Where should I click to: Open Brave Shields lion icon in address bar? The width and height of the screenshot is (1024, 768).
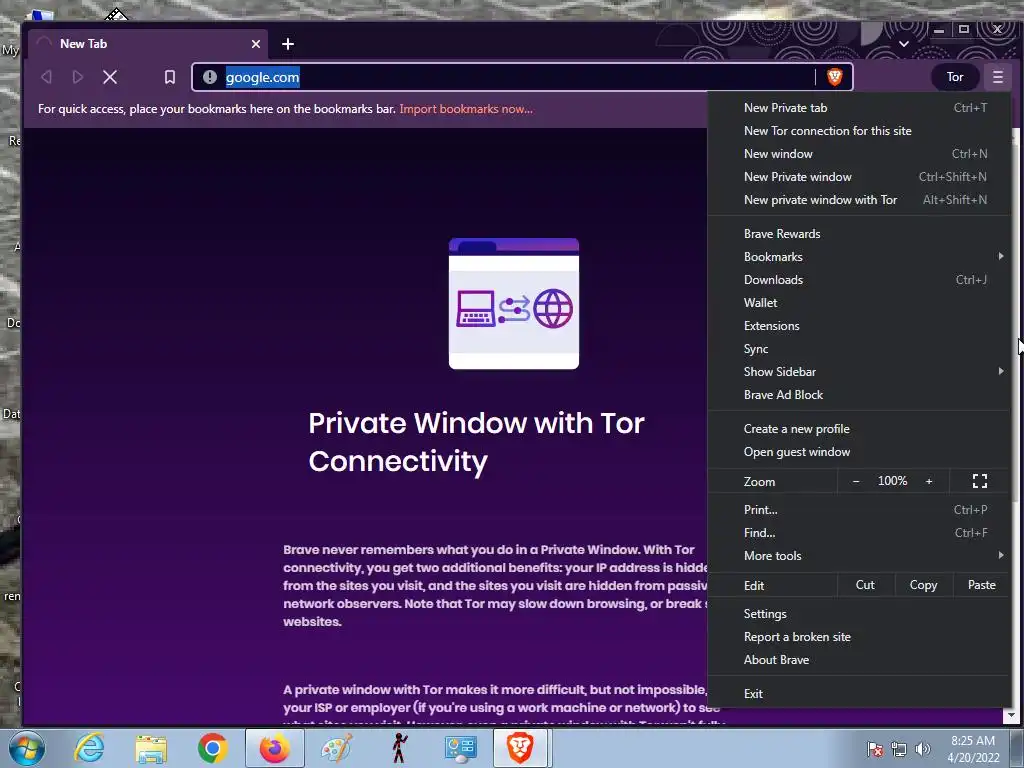pyautogui.click(x=834, y=77)
